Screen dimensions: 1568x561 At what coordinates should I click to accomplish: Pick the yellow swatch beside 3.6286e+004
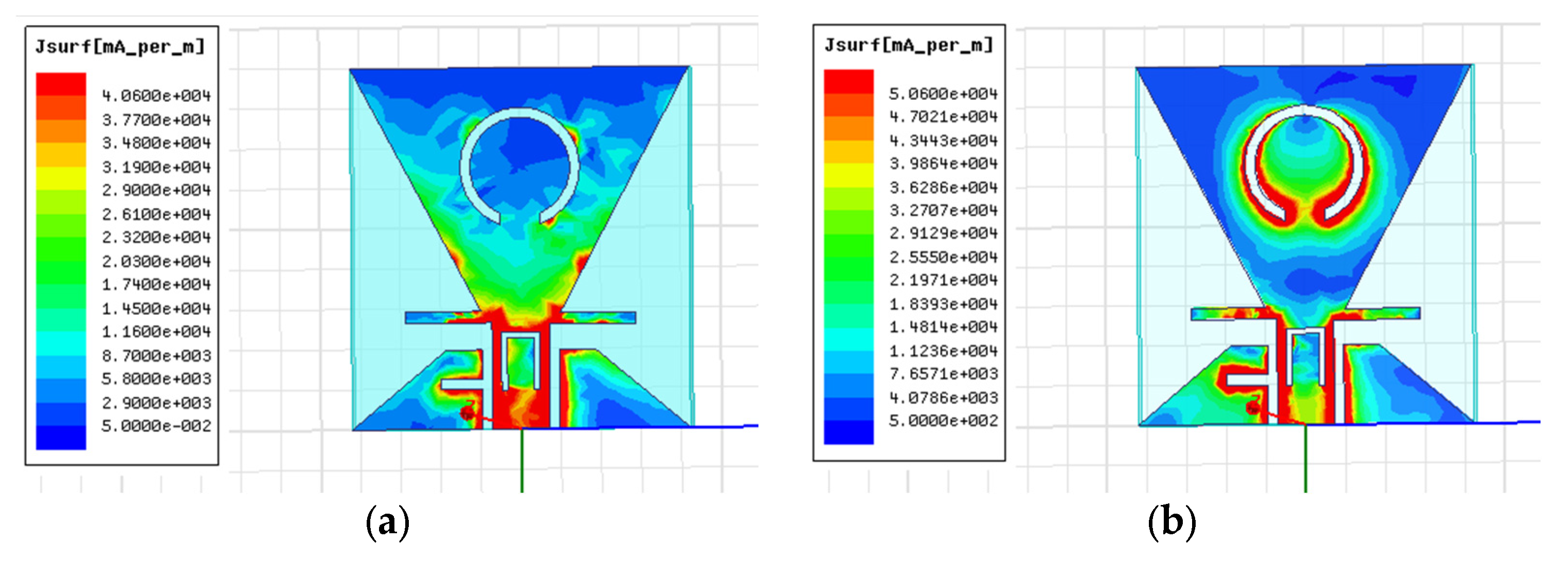(849, 175)
